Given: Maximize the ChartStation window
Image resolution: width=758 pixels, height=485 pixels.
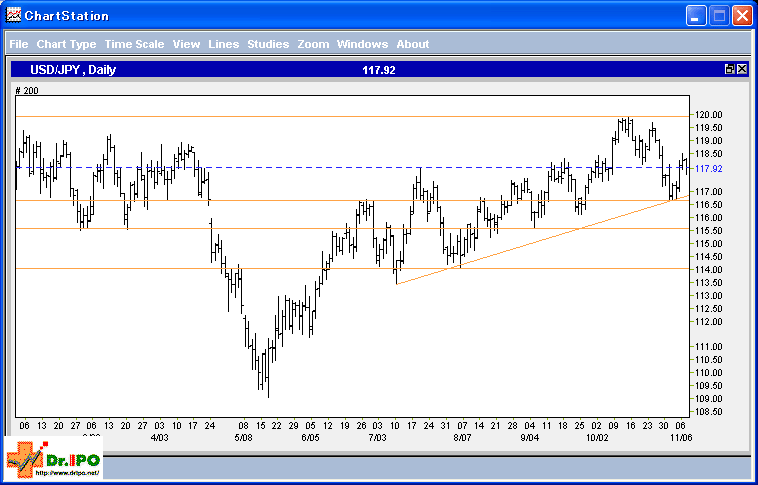Looking at the screenshot, I should click(x=719, y=16).
